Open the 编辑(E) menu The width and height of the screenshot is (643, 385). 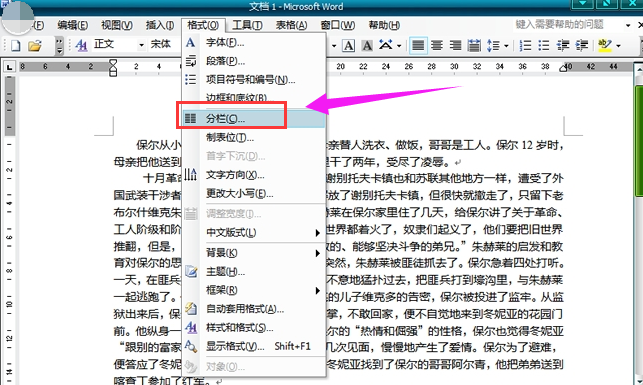tap(73, 25)
